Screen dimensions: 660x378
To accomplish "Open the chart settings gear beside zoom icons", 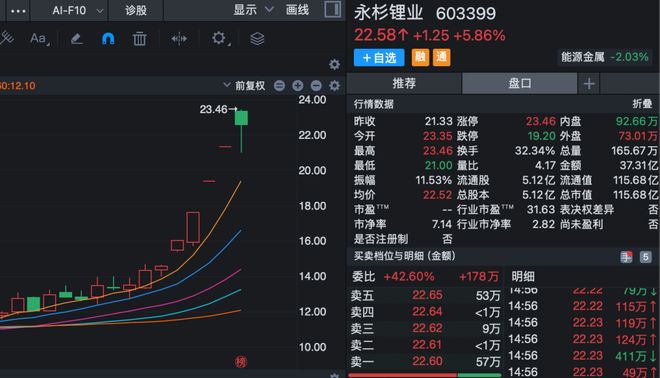I will tap(334, 85).
